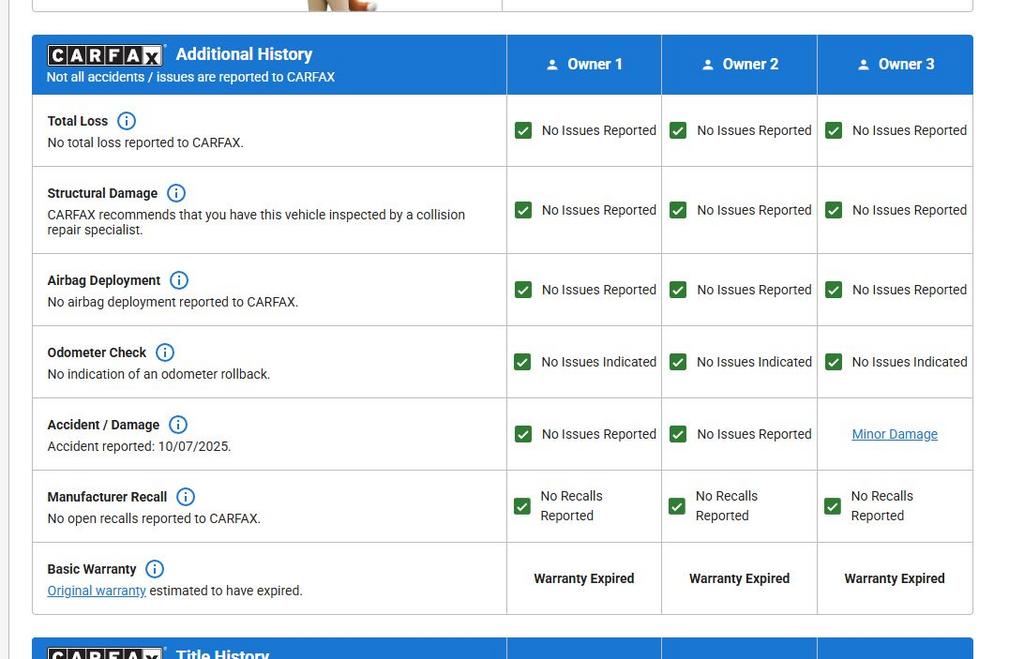Click the Structural Damage row label

(103, 193)
